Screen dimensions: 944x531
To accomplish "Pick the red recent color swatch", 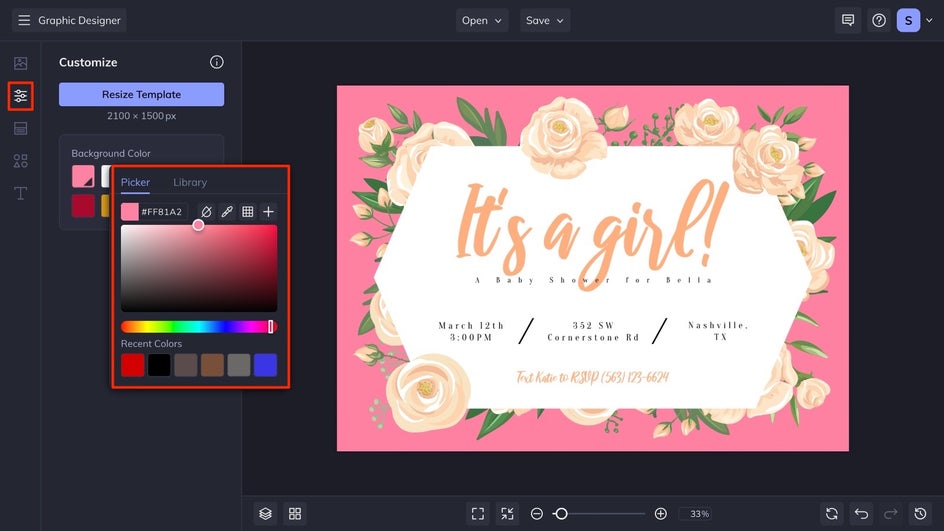I will click(133, 365).
